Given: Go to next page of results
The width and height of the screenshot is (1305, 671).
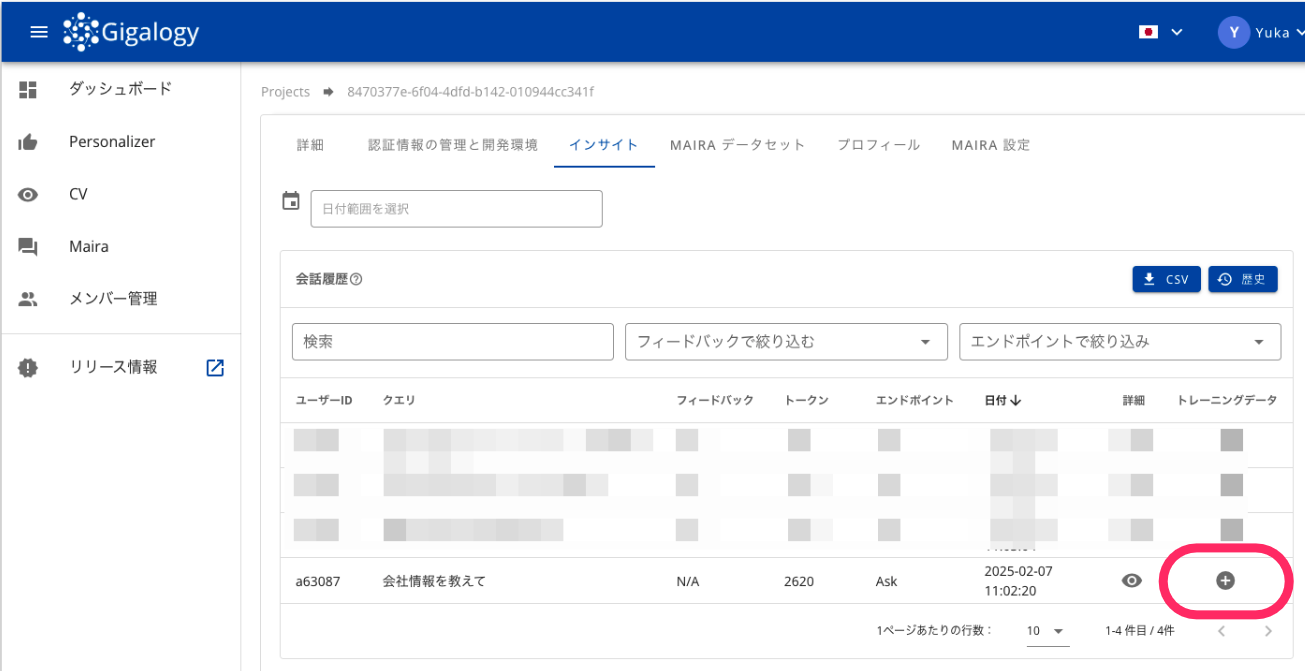Looking at the screenshot, I should [1268, 631].
